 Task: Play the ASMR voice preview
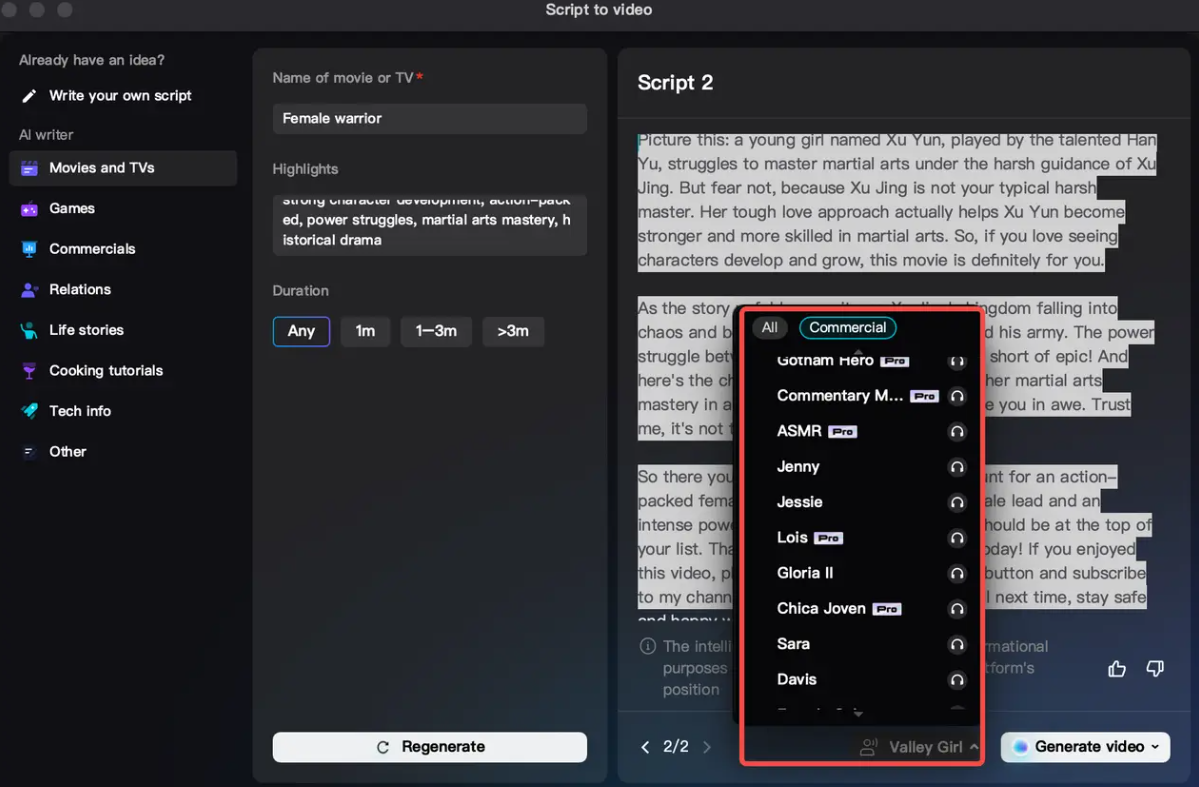pos(957,431)
